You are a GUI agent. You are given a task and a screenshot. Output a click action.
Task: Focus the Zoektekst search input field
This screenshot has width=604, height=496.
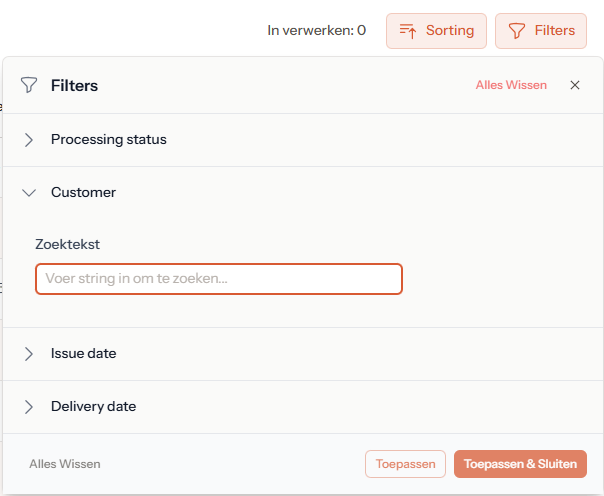click(219, 279)
